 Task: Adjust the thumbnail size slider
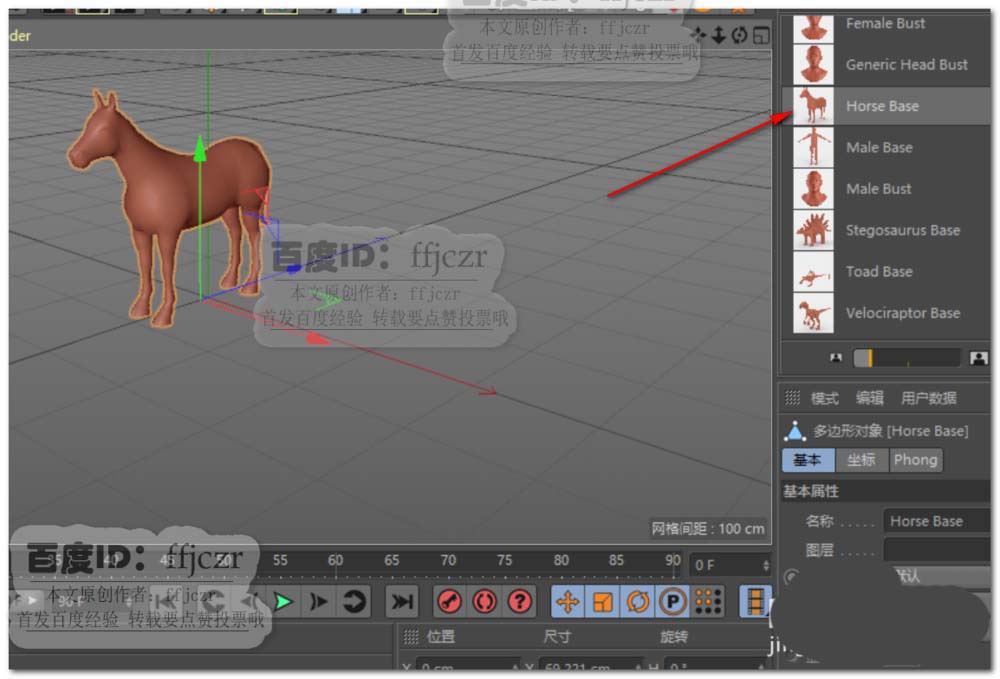pyautogui.click(x=907, y=358)
